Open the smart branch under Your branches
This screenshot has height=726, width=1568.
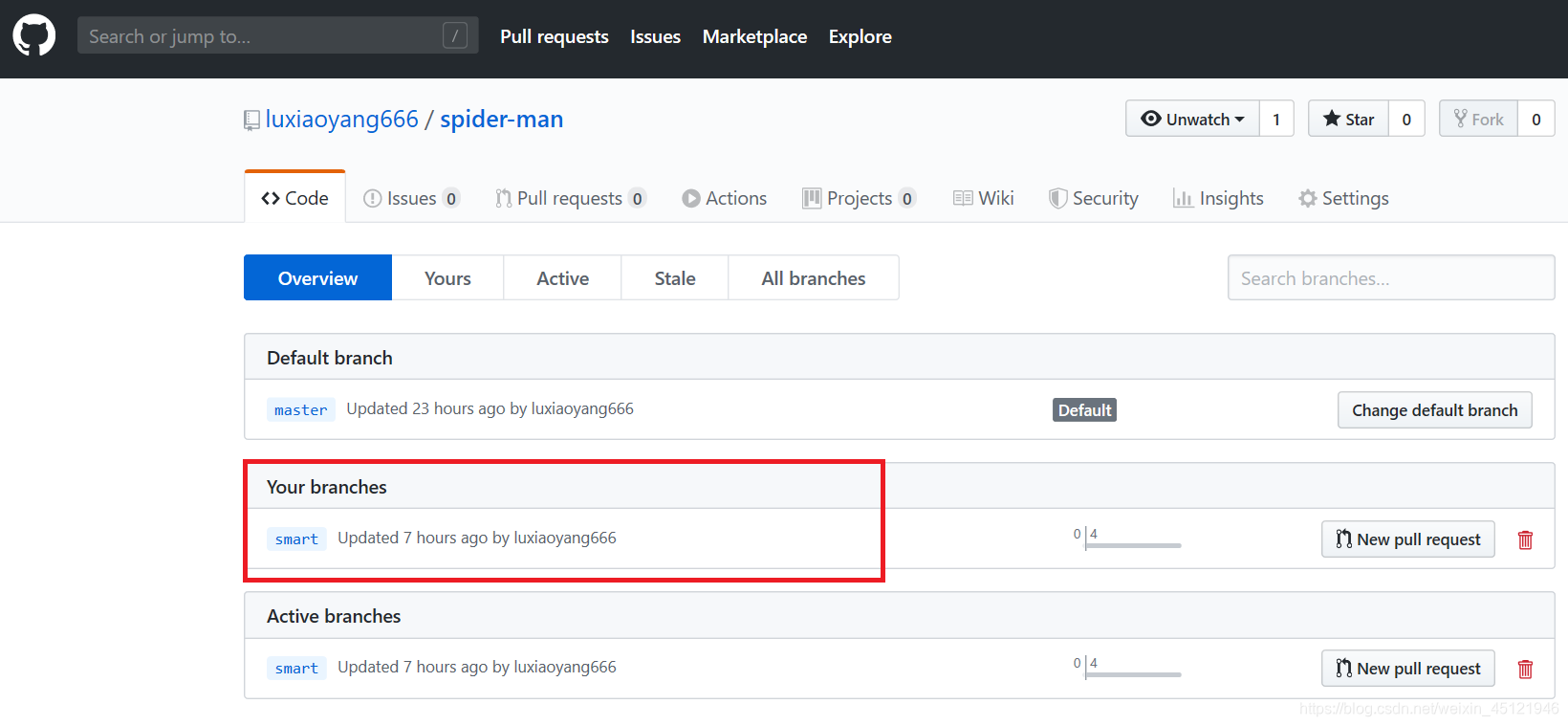tap(296, 539)
